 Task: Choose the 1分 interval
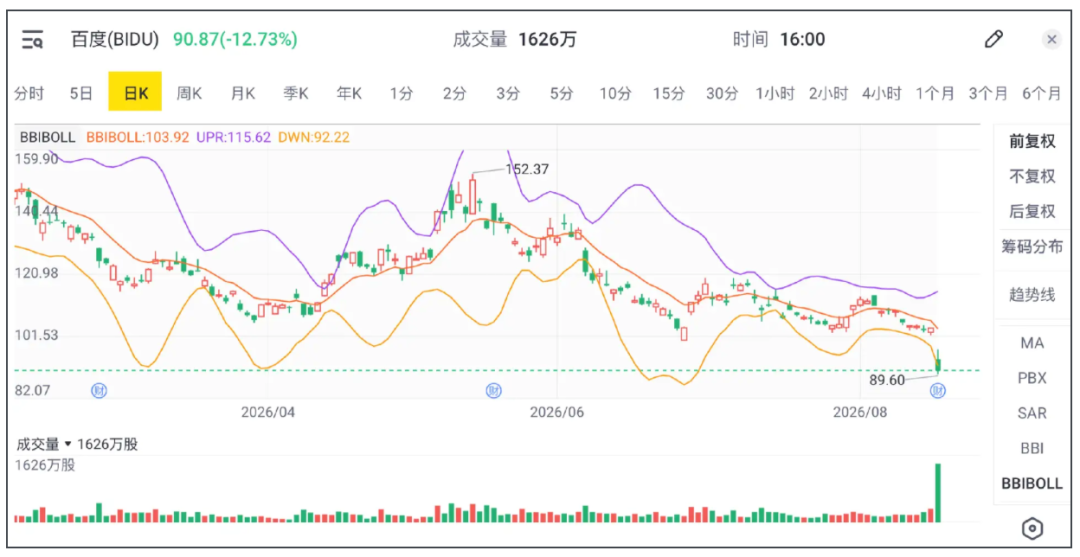402,93
